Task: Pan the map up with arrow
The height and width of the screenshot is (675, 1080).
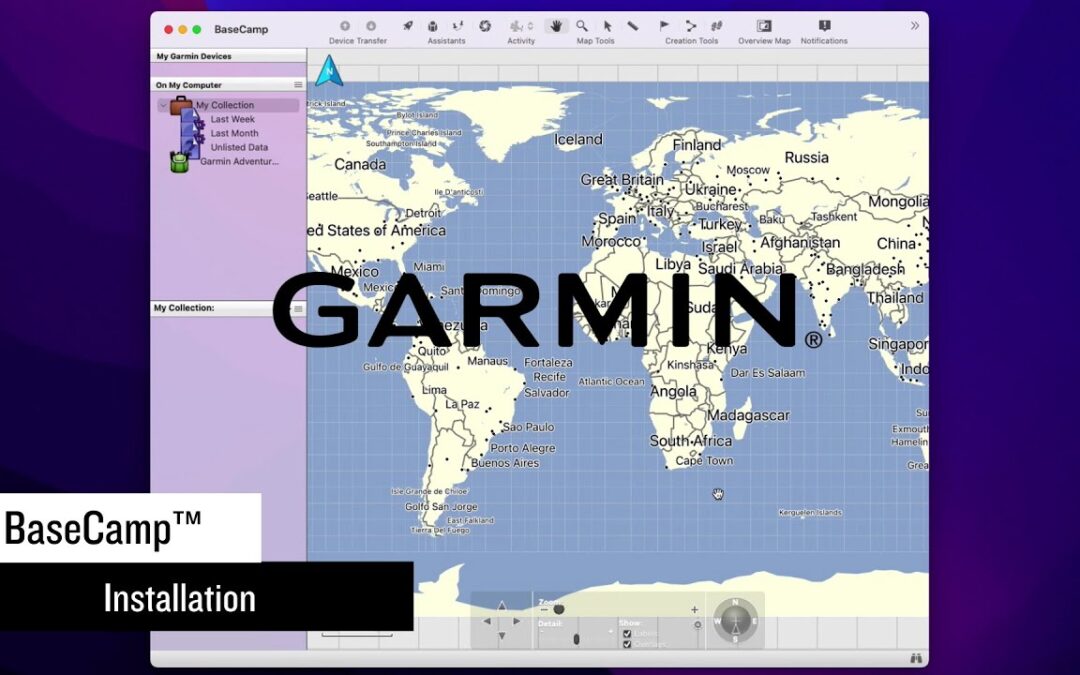Action: [x=502, y=606]
